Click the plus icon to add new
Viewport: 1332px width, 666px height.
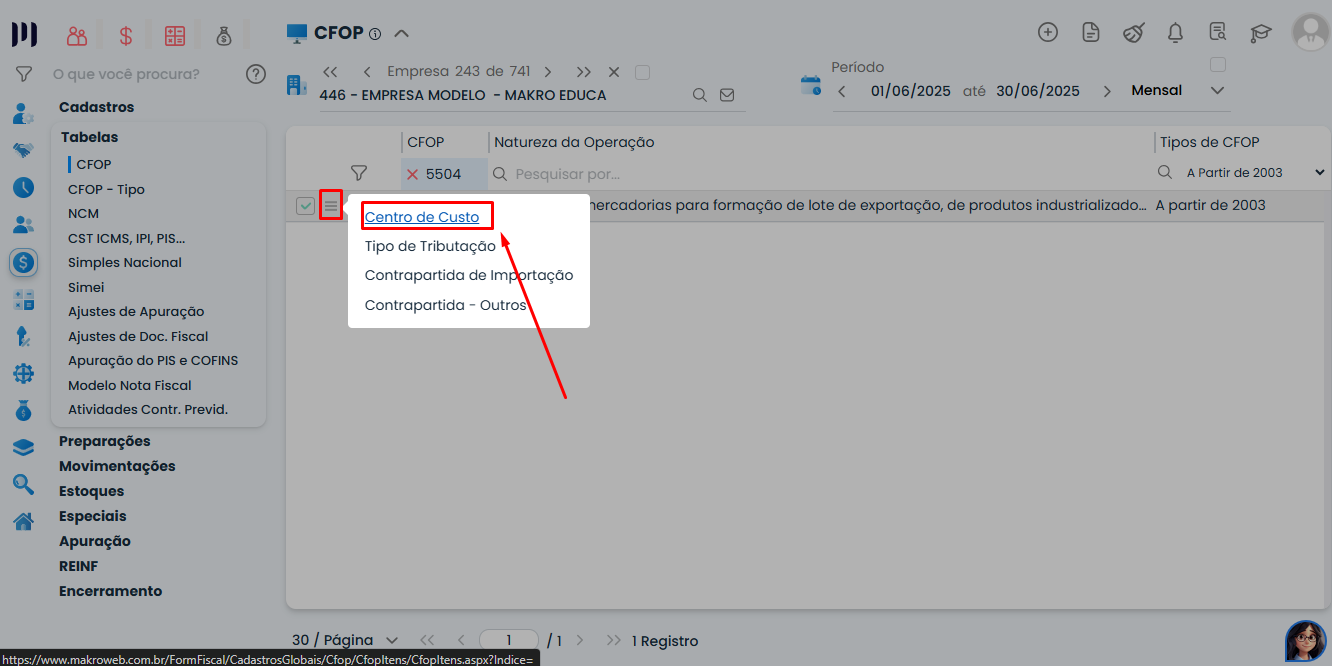click(1048, 32)
